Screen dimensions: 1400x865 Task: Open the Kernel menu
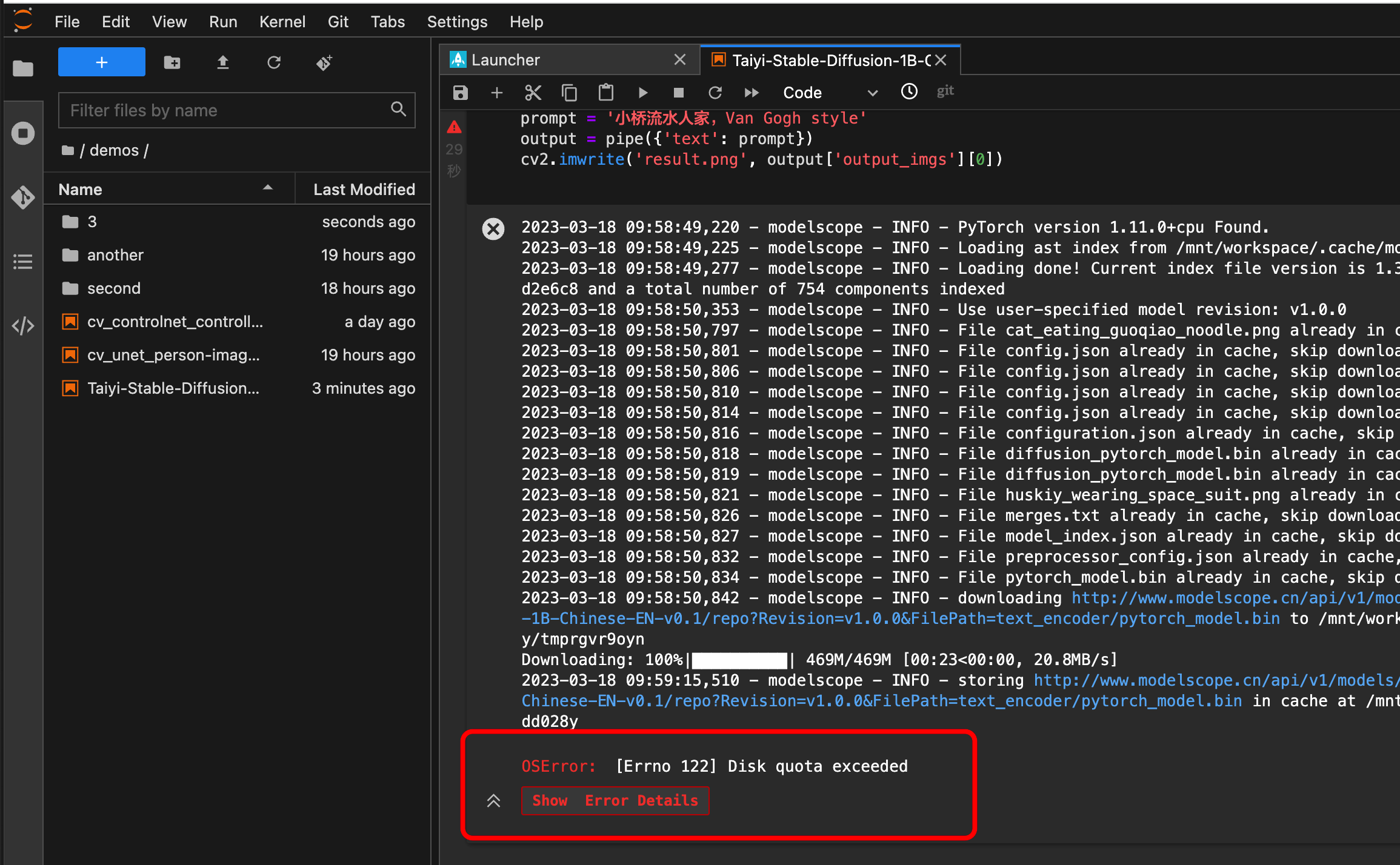pos(282,22)
